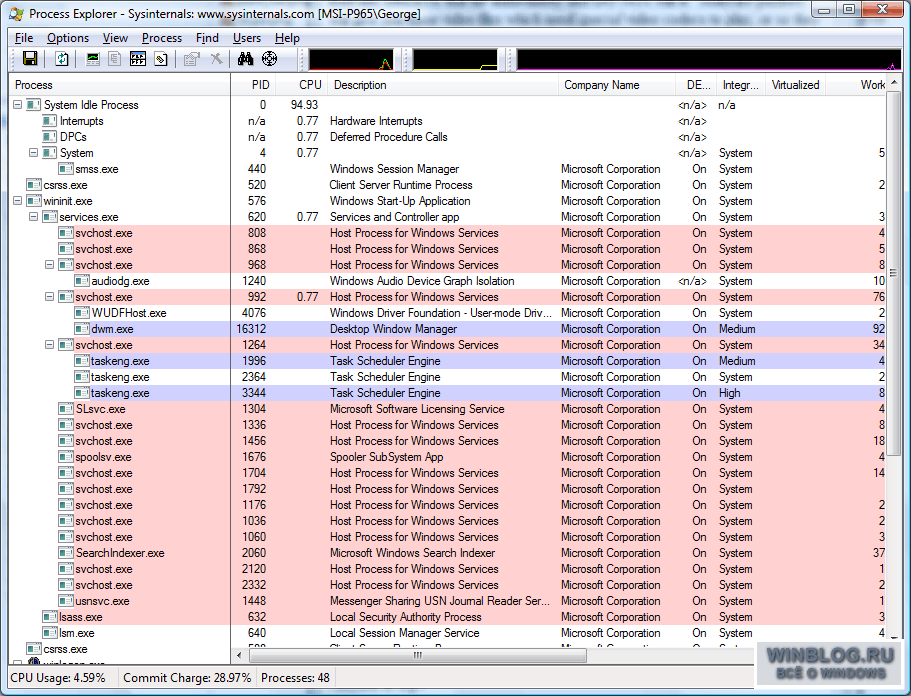Click the vertical scrollbar thumb
911x696 pixels.
pyautogui.click(x=894, y=273)
